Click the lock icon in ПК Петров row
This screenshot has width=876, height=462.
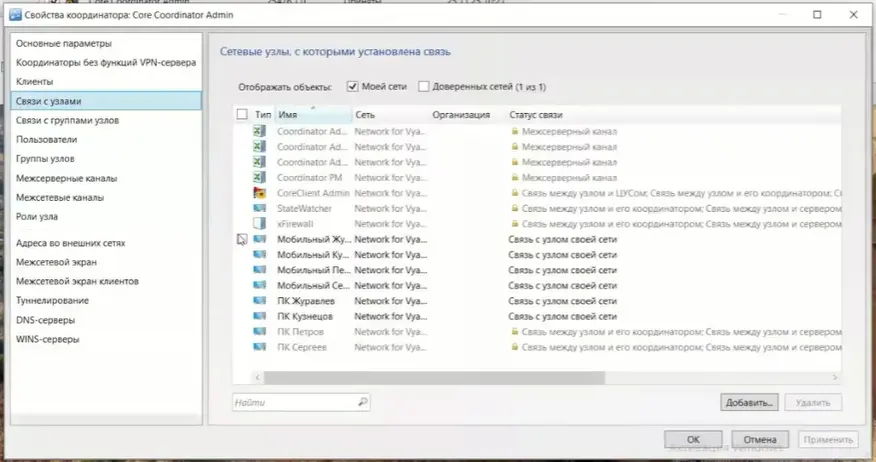[515, 331]
